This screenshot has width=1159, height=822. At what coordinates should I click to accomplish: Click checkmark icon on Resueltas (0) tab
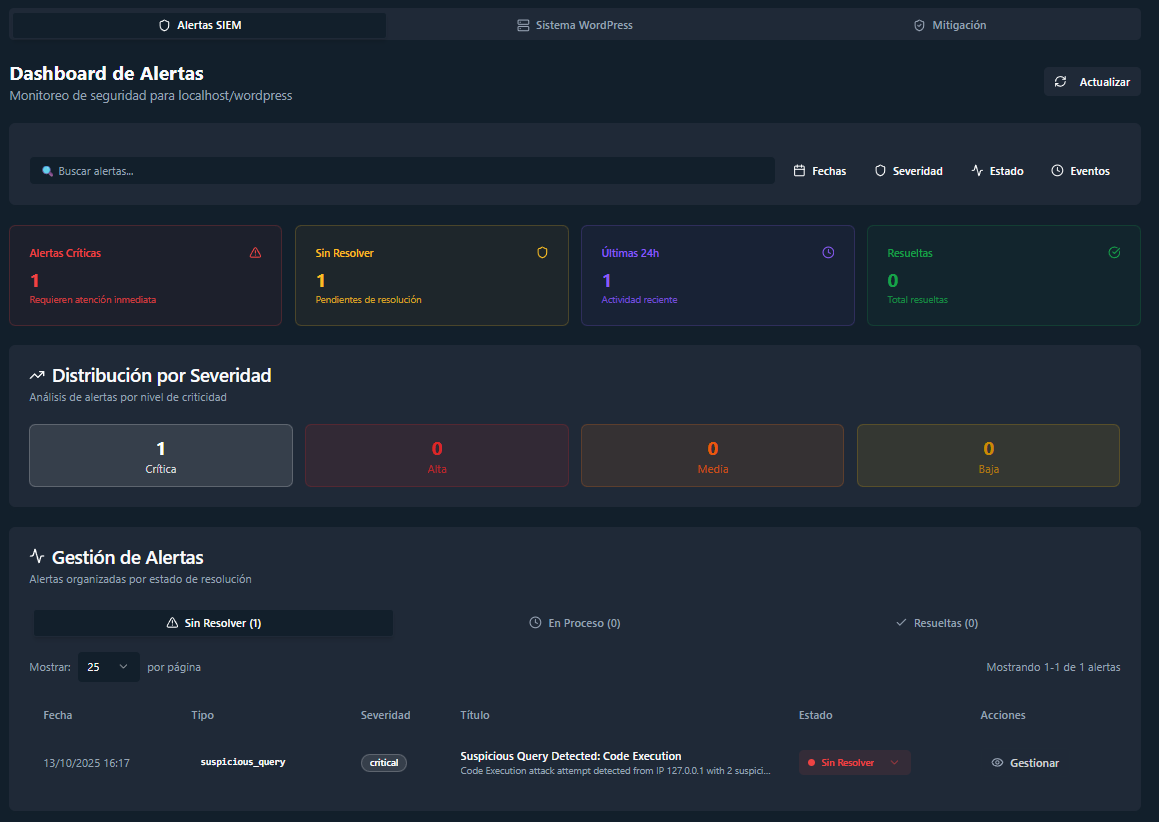point(901,622)
